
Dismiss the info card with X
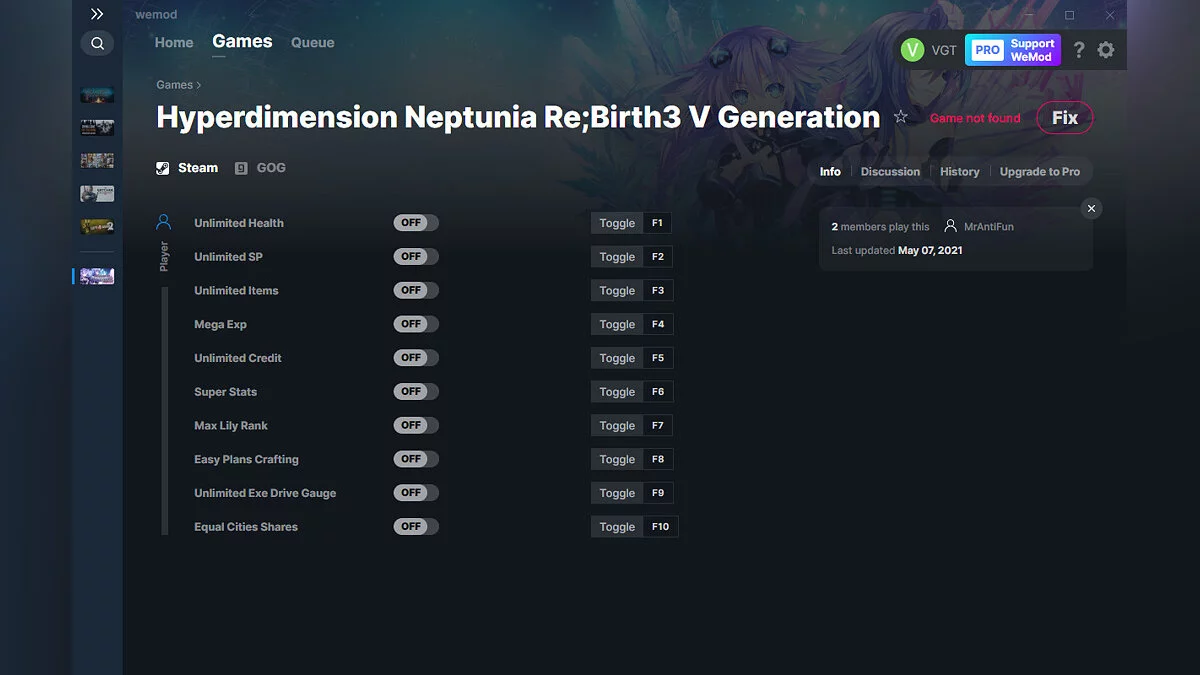(x=1091, y=208)
